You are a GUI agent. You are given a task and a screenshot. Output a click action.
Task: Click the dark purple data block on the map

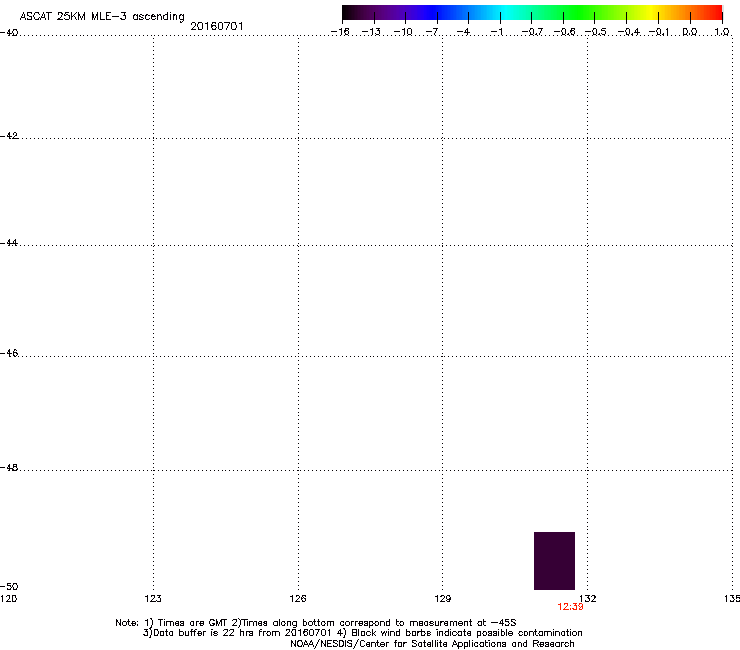click(555, 561)
